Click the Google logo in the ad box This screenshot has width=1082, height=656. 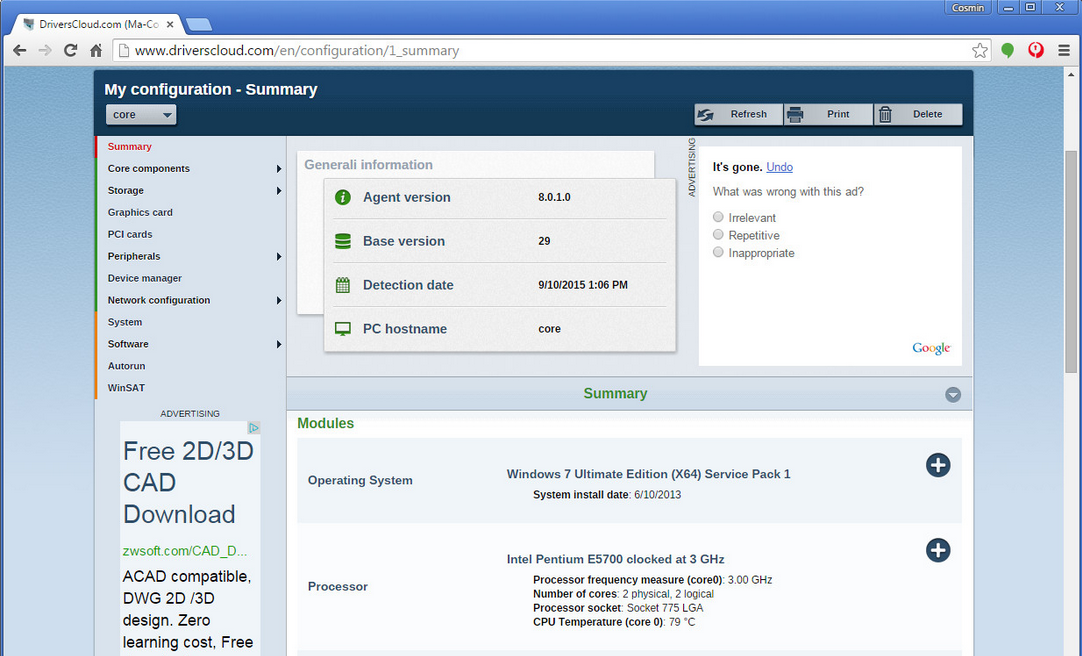931,348
